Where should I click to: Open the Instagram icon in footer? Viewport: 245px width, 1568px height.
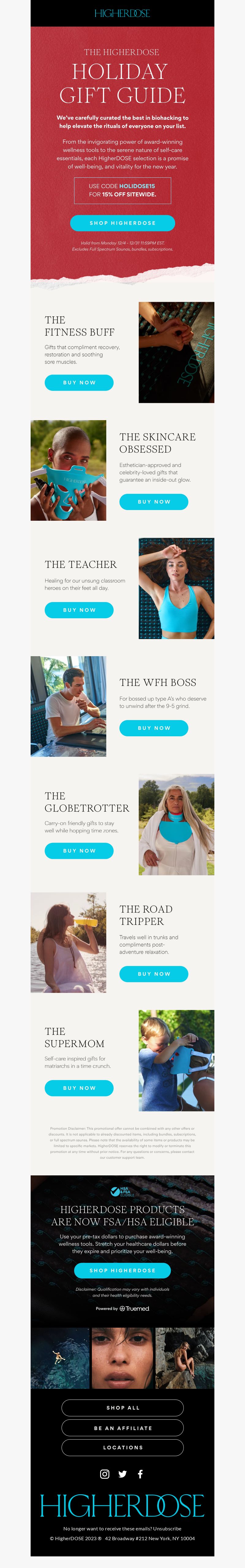[x=105, y=1474]
